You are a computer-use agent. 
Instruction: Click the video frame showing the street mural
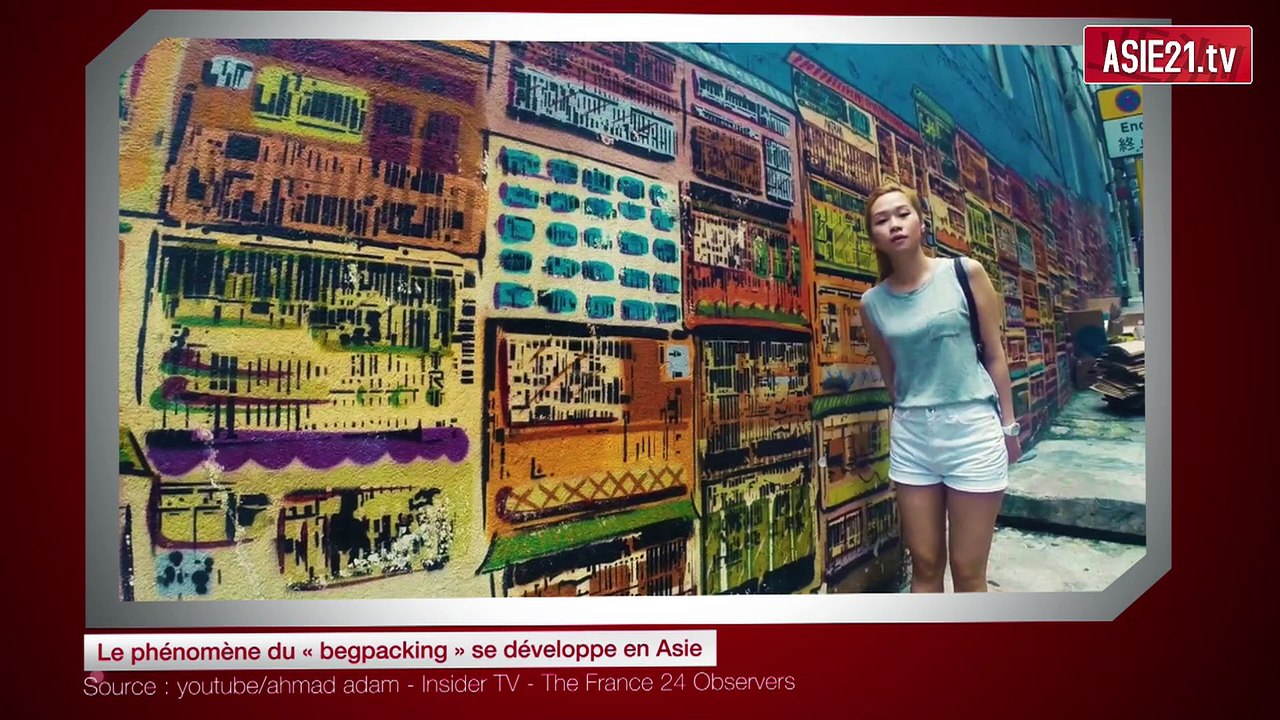(632, 321)
